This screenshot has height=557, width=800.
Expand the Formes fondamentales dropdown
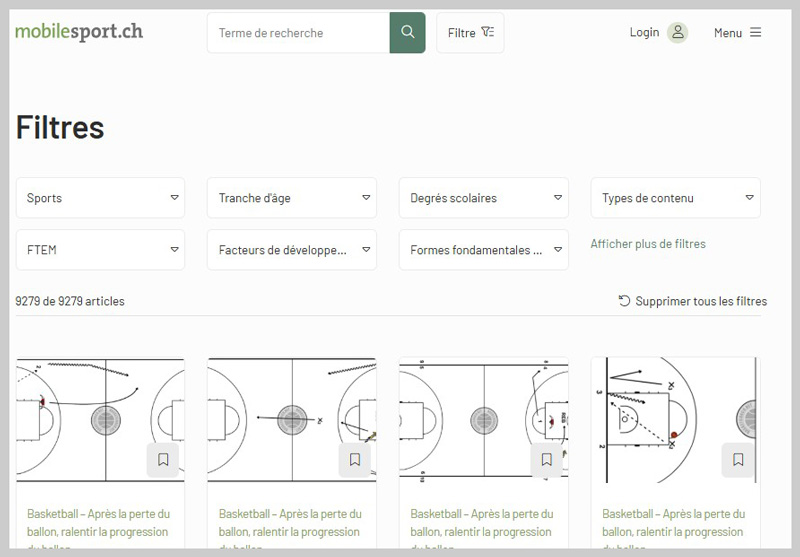[x=484, y=250]
